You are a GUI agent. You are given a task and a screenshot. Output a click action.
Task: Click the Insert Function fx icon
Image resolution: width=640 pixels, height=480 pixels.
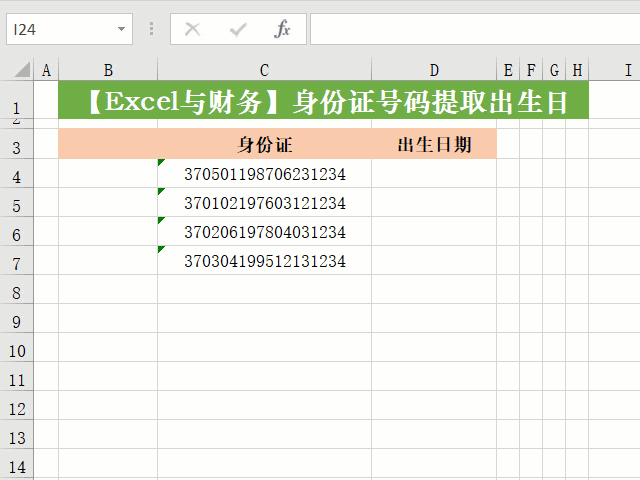pos(282,29)
